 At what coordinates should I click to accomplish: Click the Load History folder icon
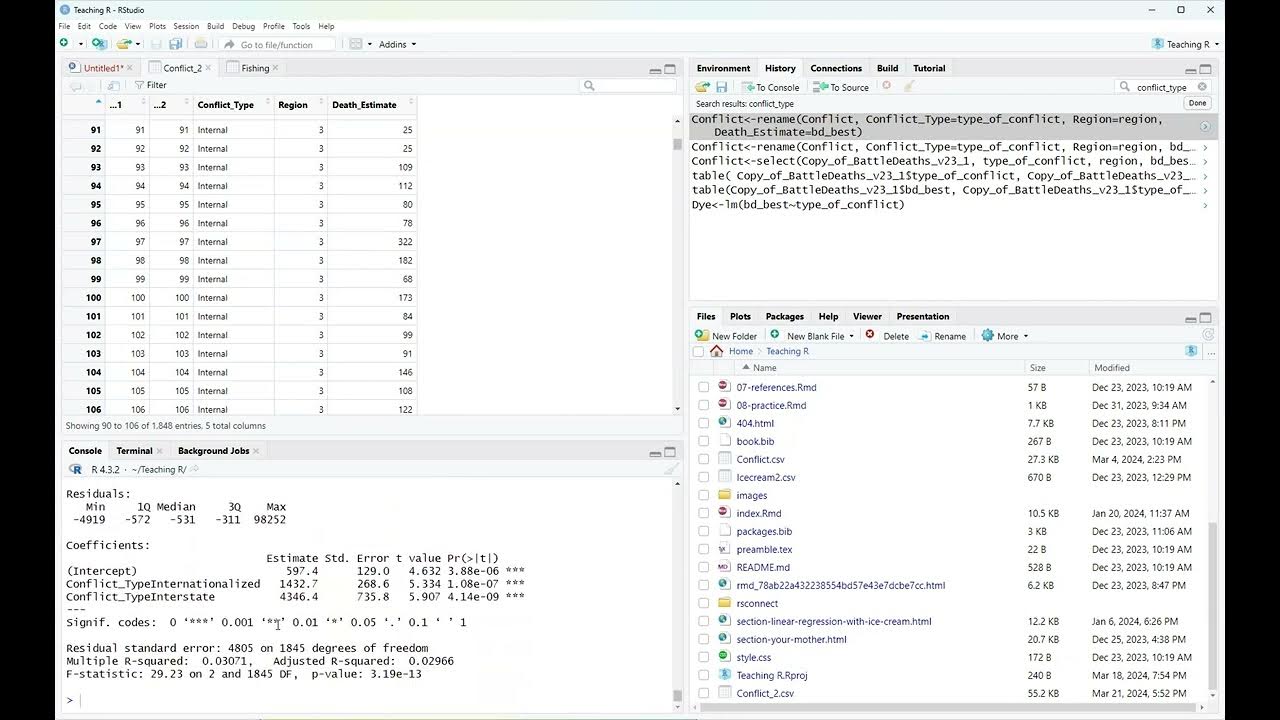coord(703,87)
